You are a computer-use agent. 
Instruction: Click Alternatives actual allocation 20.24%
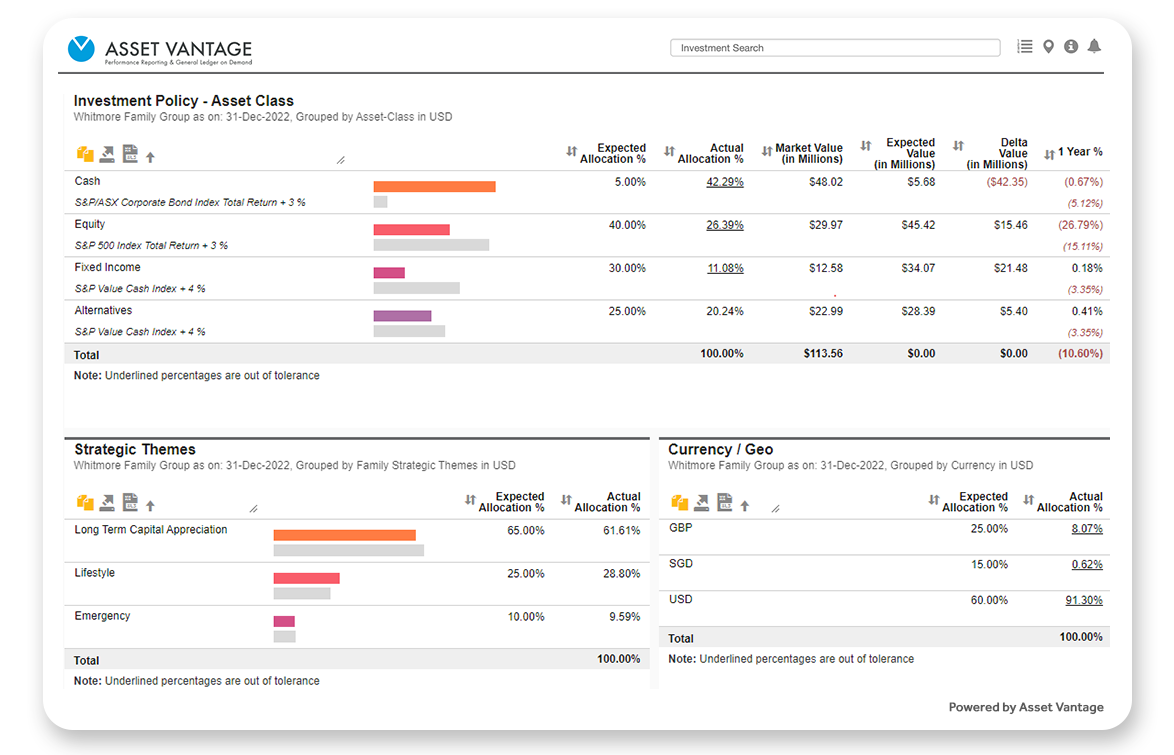click(x=725, y=311)
